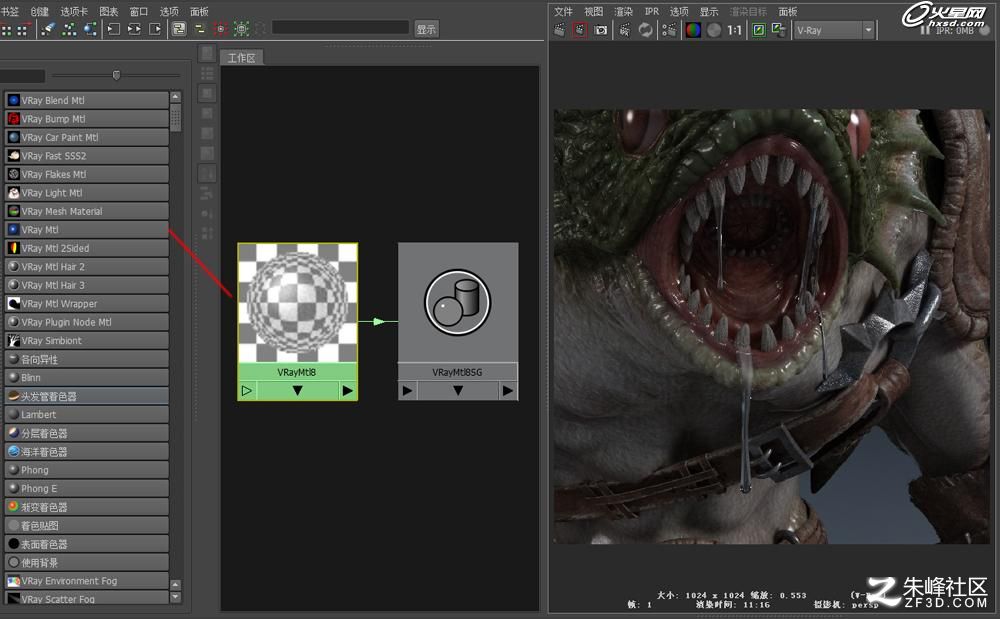Click the Hypershade toolbar text input field
This screenshot has height=619, width=1000.
click(x=341, y=27)
